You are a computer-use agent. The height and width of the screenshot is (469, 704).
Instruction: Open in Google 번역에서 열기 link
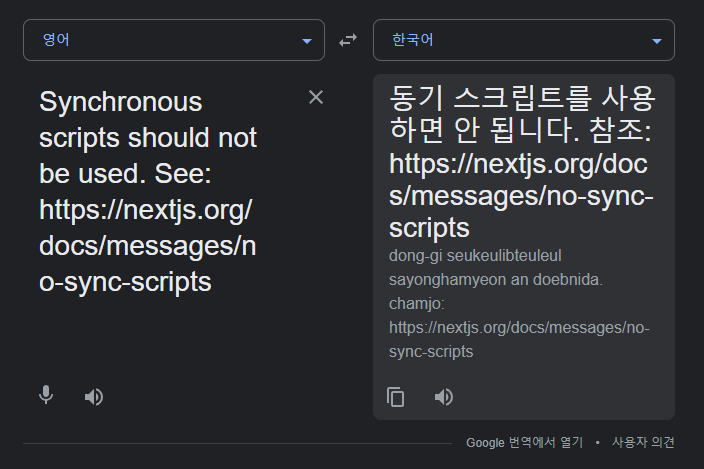click(x=524, y=443)
